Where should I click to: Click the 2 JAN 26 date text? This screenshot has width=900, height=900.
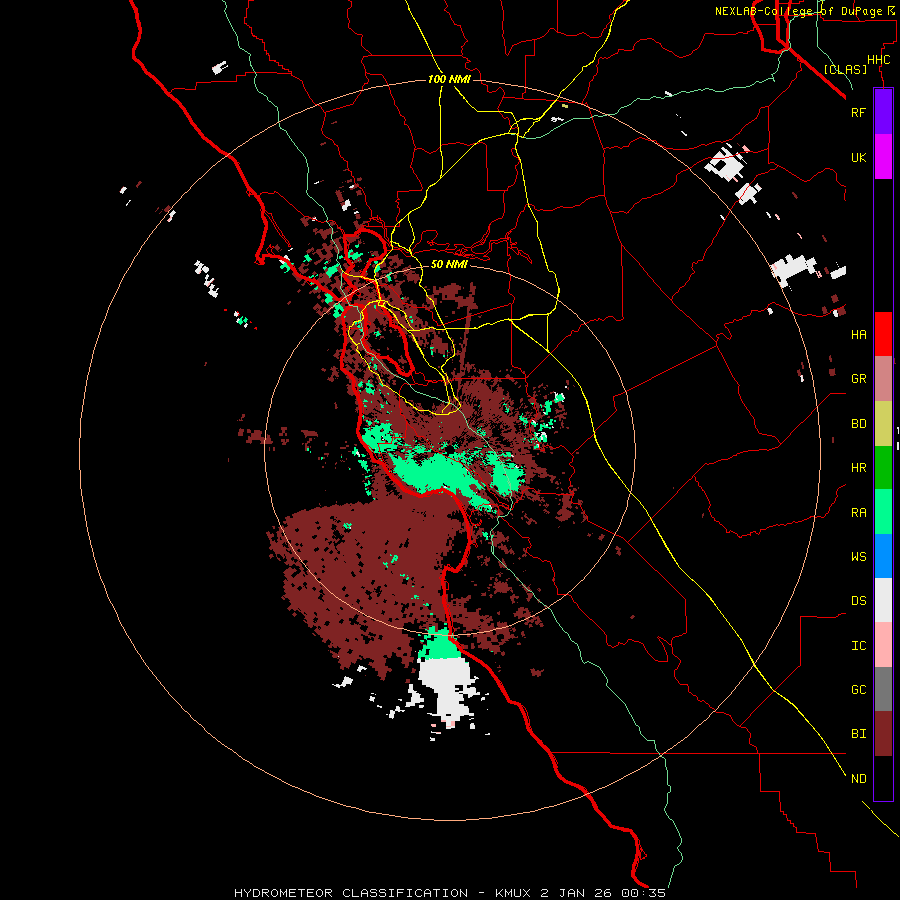point(577,893)
